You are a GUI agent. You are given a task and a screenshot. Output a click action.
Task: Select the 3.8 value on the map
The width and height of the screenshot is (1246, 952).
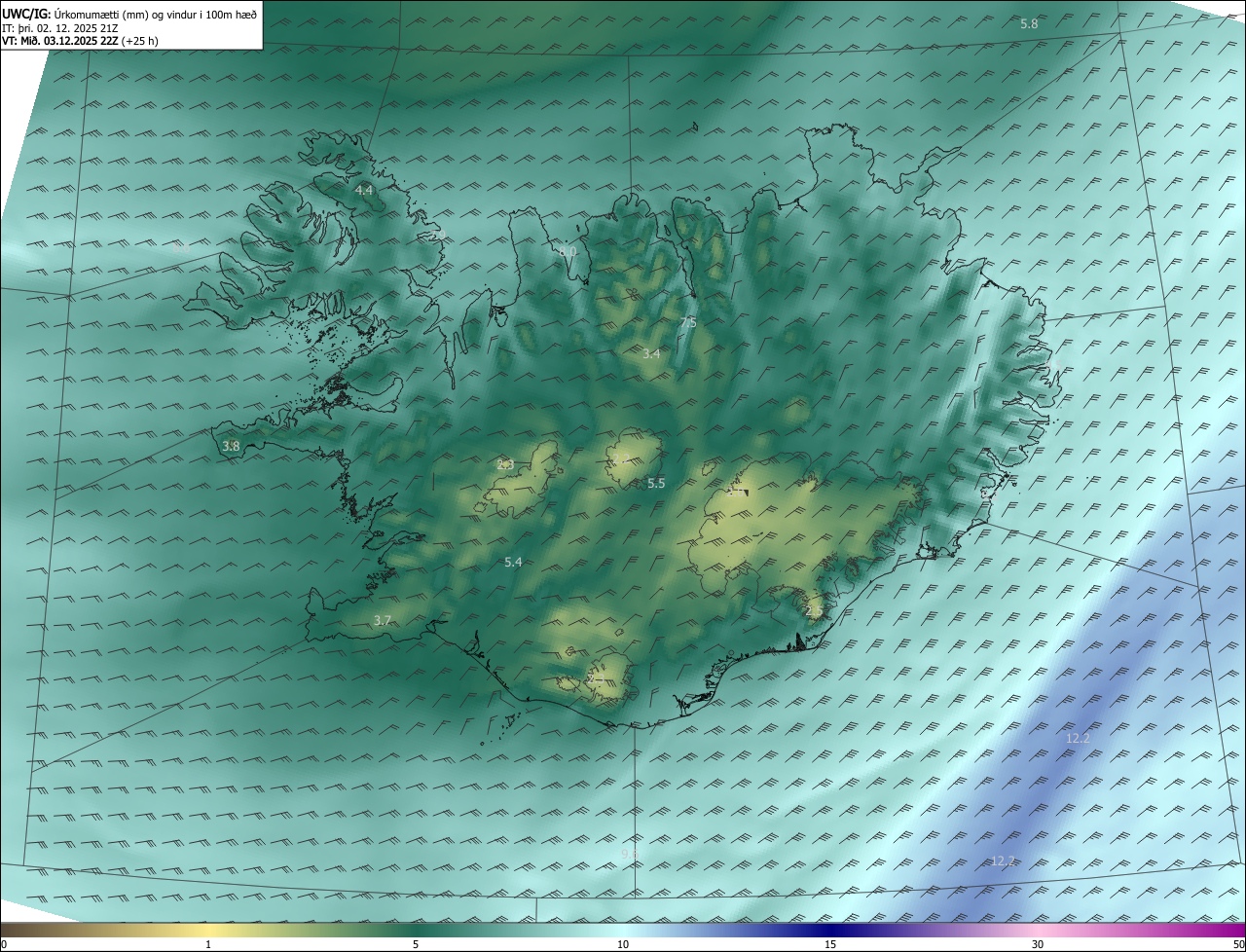231,447
